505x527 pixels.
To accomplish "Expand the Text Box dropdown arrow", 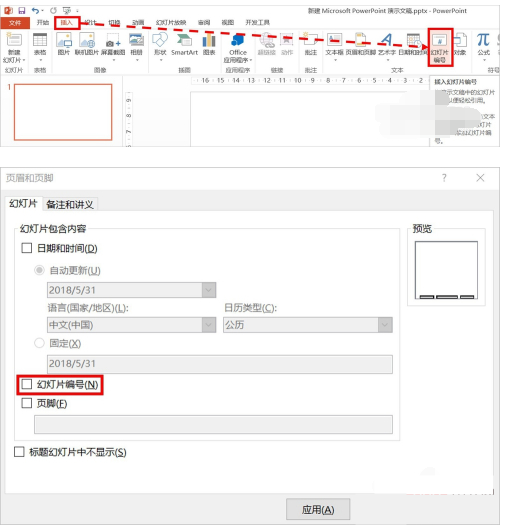I will (335, 60).
